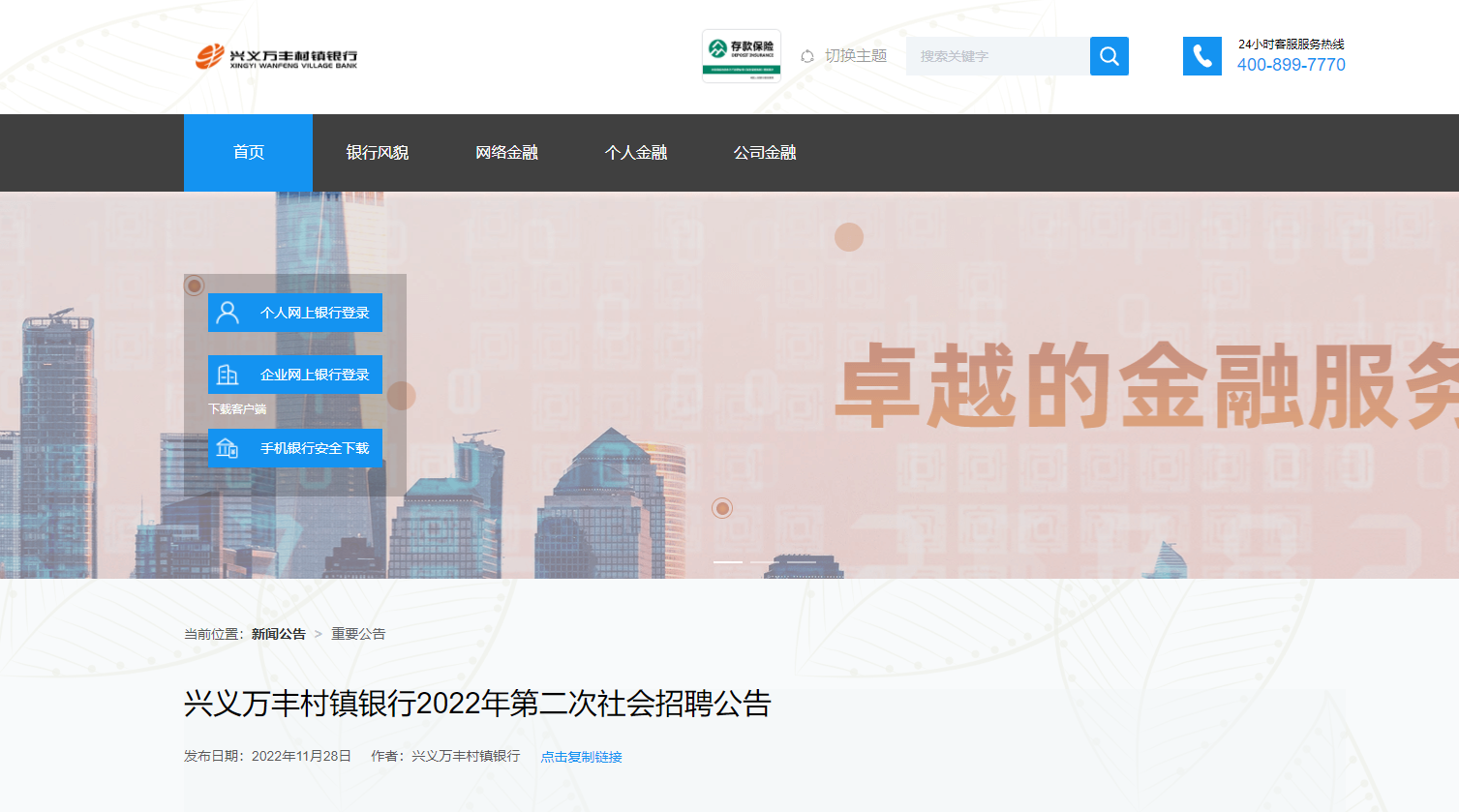Open the 个人金融 navigation menu
This screenshot has height=812, width=1459.
click(x=636, y=153)
